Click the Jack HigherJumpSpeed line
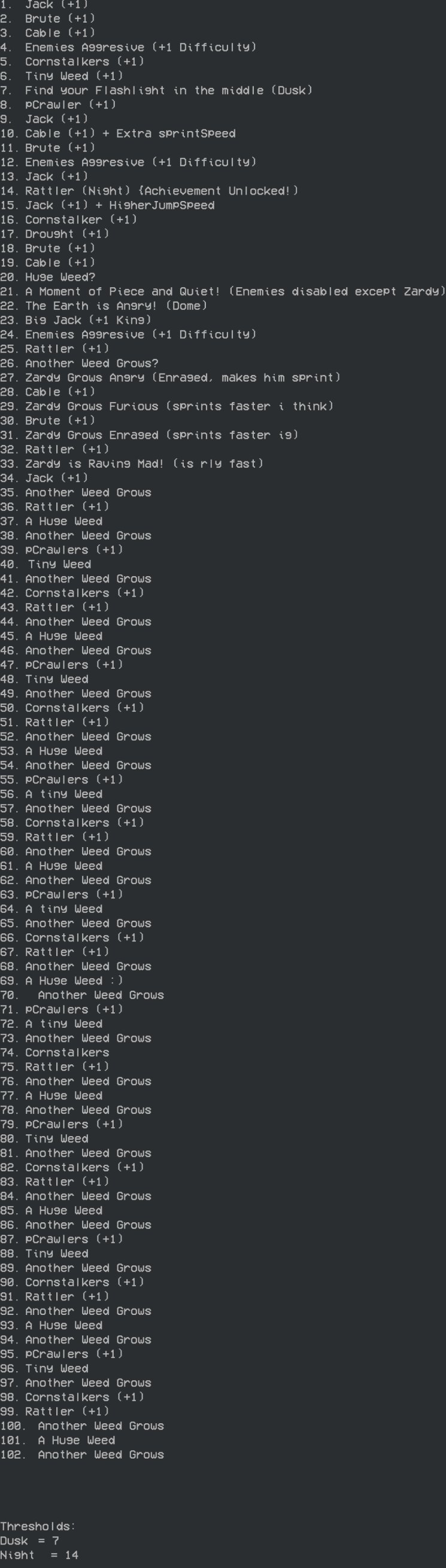The width and height of the screenshot is (446, 1568). tap(107, 206)
